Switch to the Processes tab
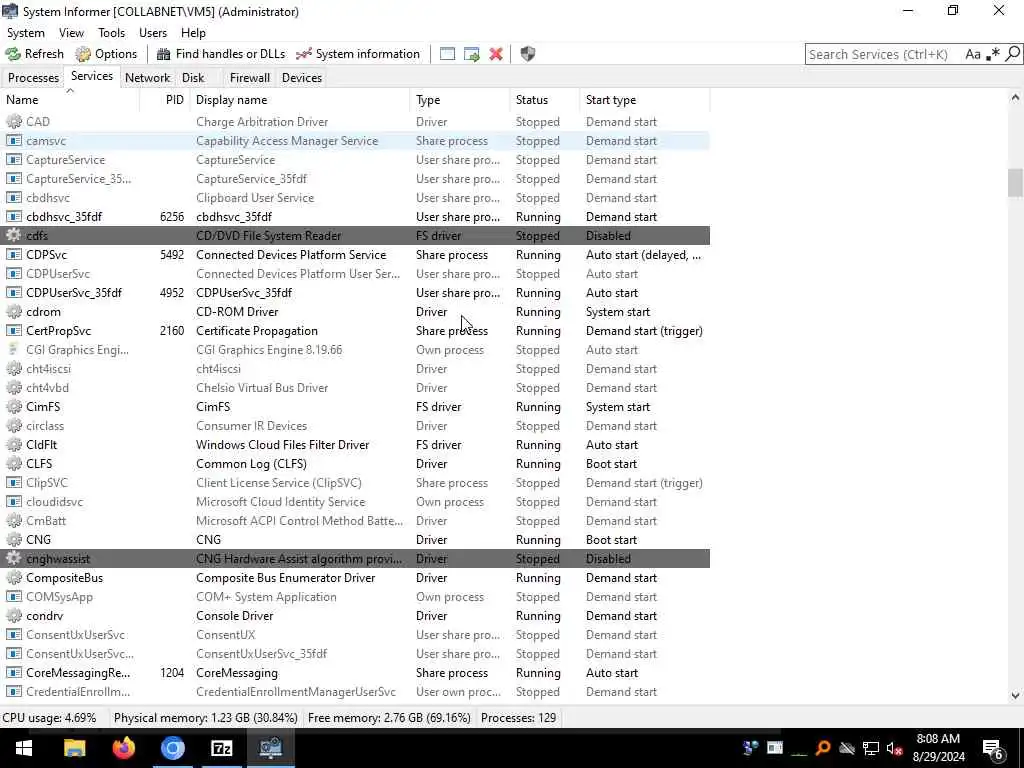 coord(33,78)
